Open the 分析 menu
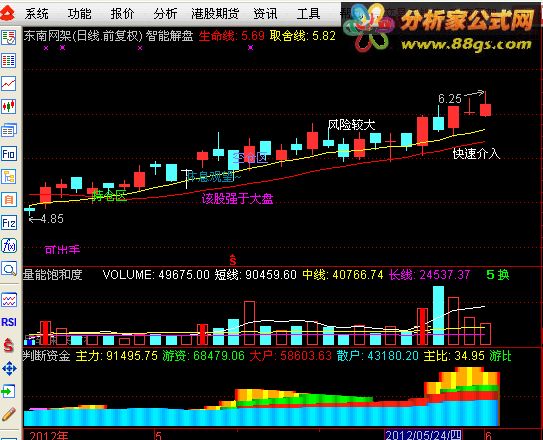 tap(165, 14)
